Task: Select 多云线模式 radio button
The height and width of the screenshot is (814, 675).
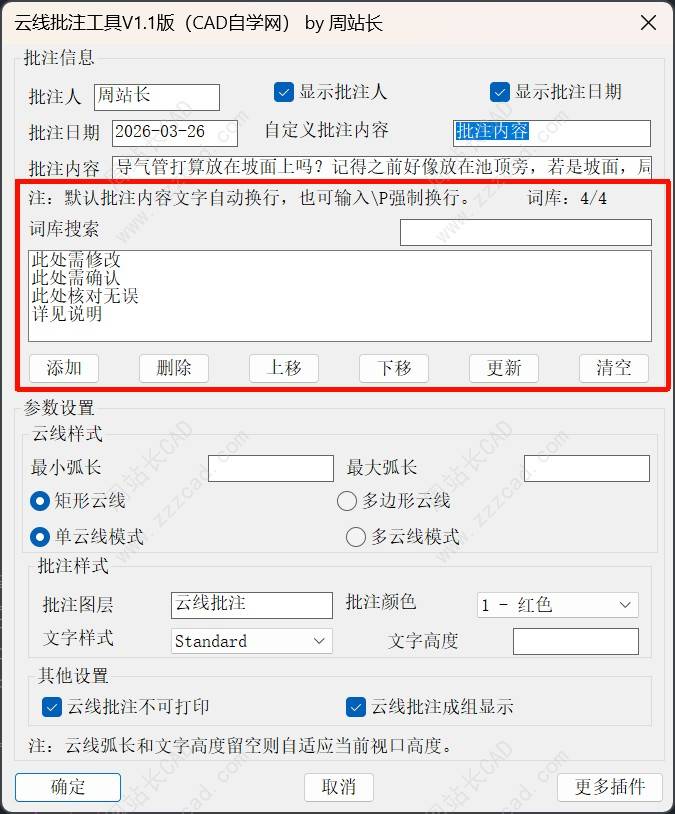Action: [355, 537]
